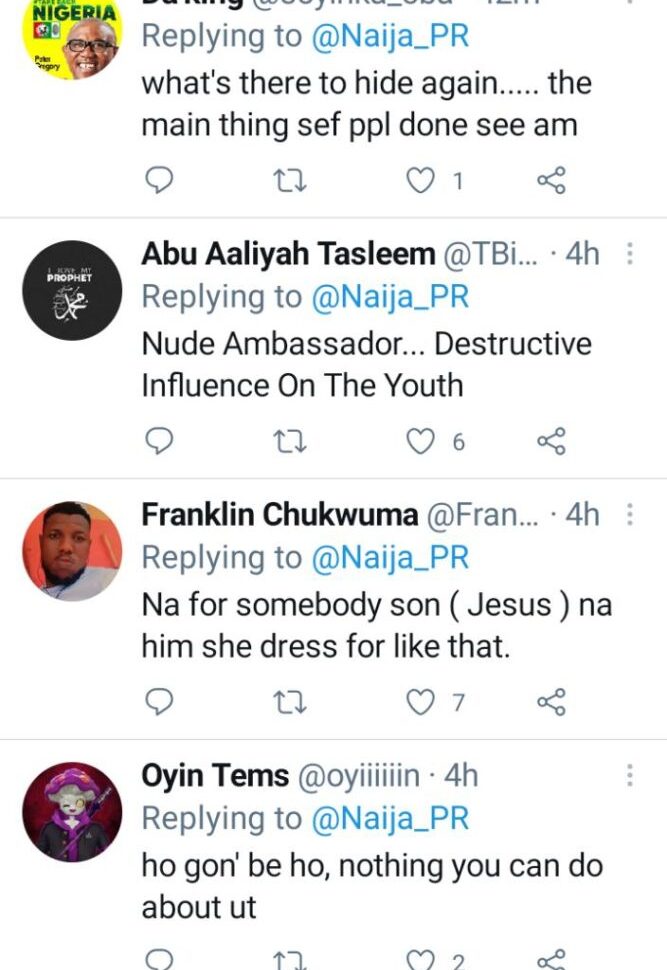The image size is (667, 970).
Task: Like Franklin Chukwuma's tweet
Action: (x=422, y=702)
